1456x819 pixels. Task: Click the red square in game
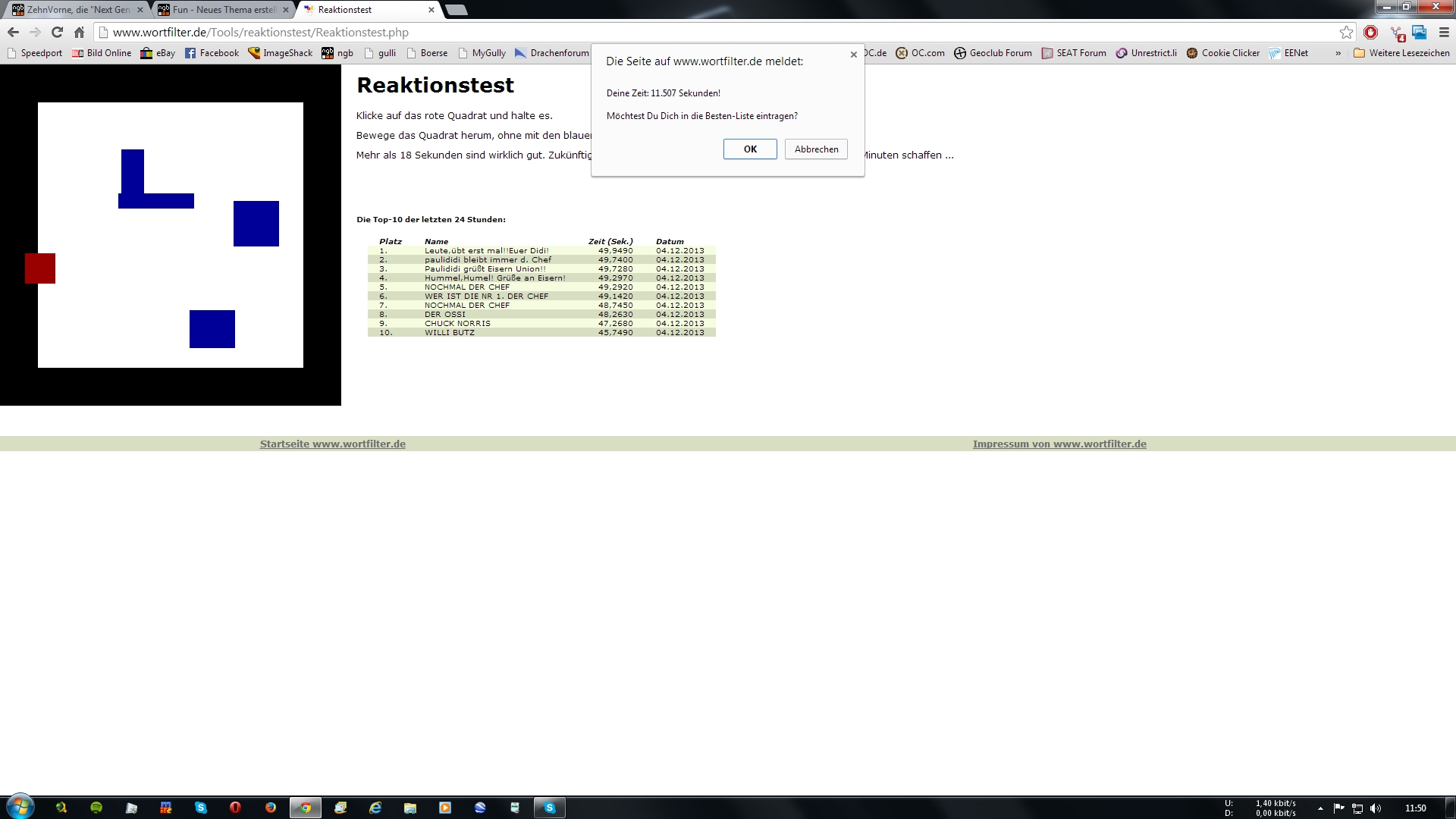tap(40, 268)
